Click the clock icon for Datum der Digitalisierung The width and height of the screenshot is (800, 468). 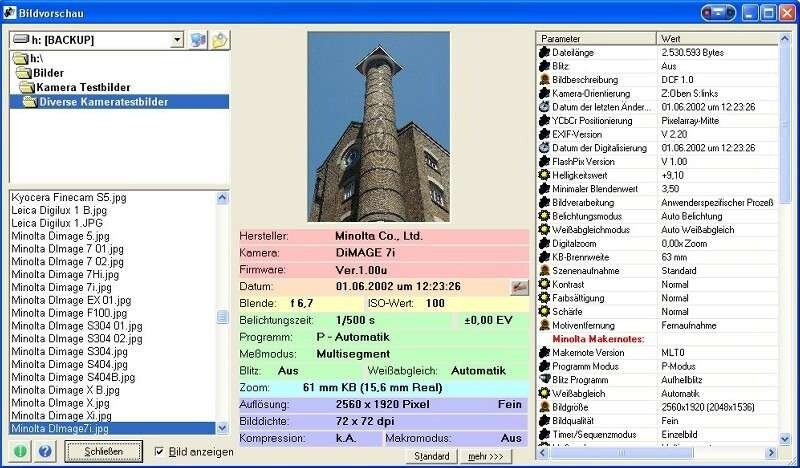click(544, 148)
